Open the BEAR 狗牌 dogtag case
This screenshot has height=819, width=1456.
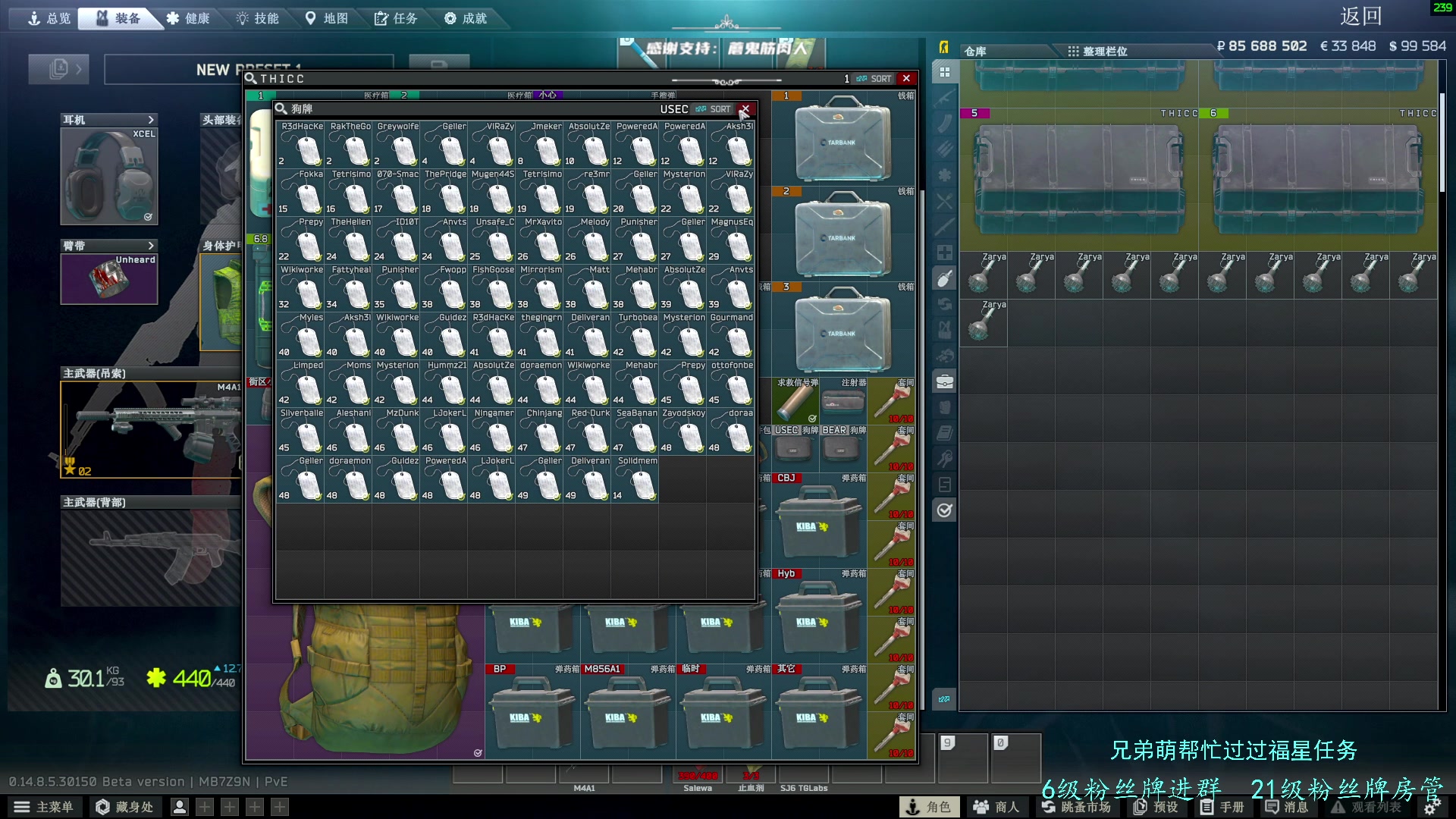click(x=843, y=449)
